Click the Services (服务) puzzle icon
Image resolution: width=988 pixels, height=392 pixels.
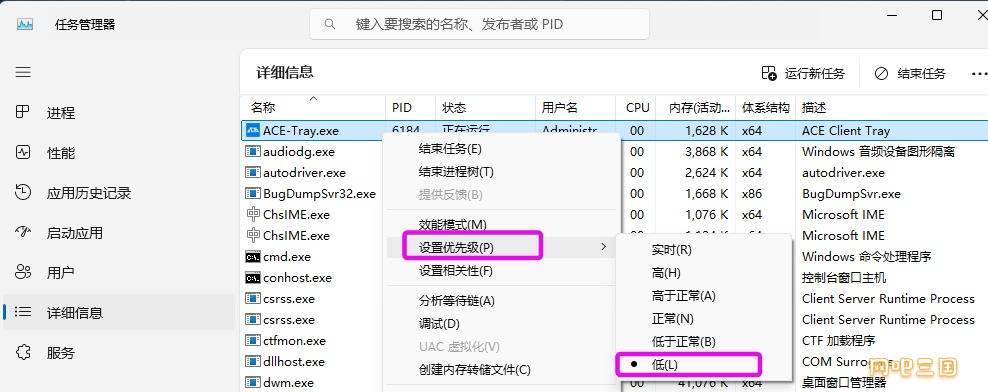pos(23,352)
